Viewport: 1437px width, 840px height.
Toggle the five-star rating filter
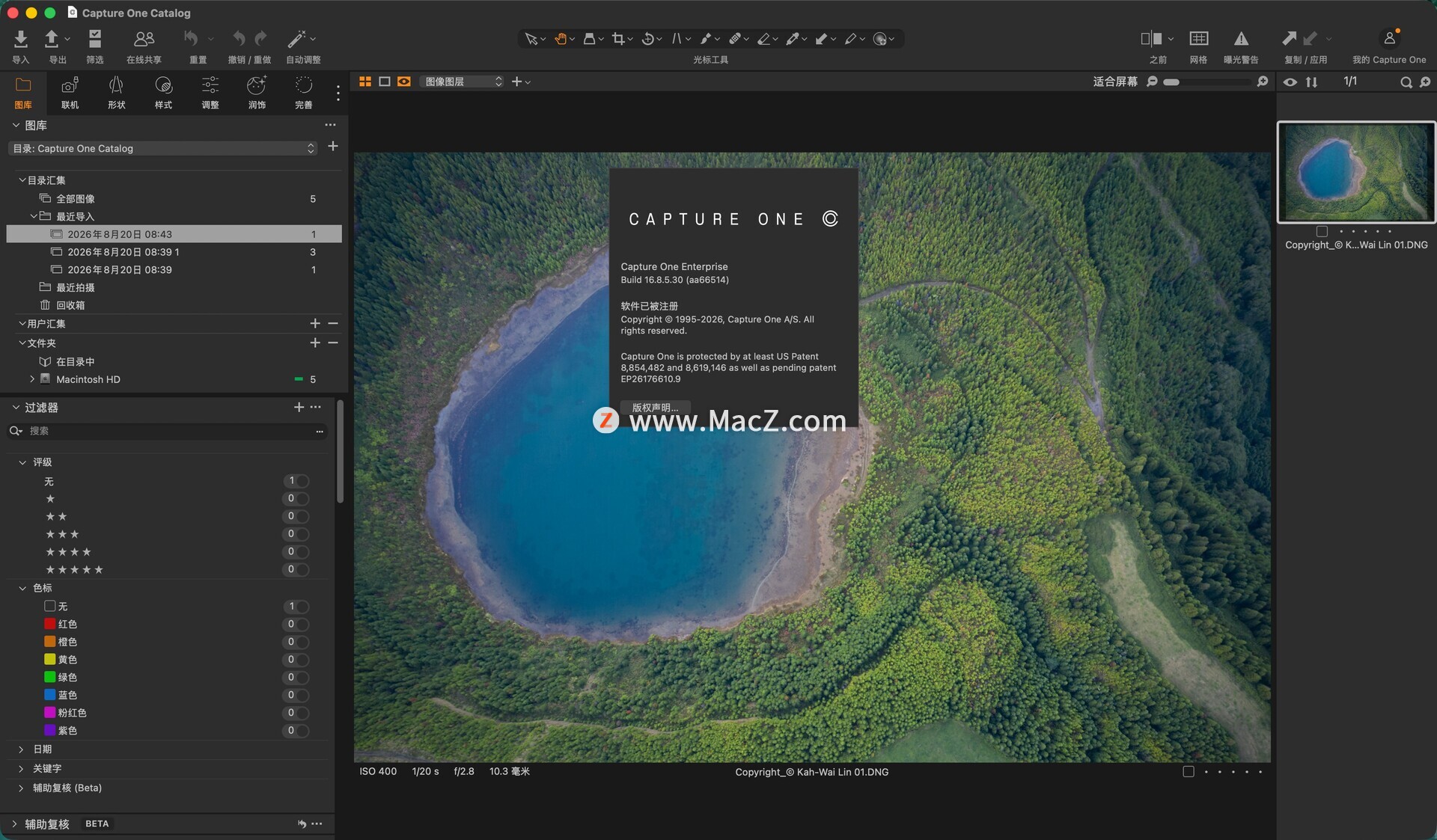coord(297,569)
